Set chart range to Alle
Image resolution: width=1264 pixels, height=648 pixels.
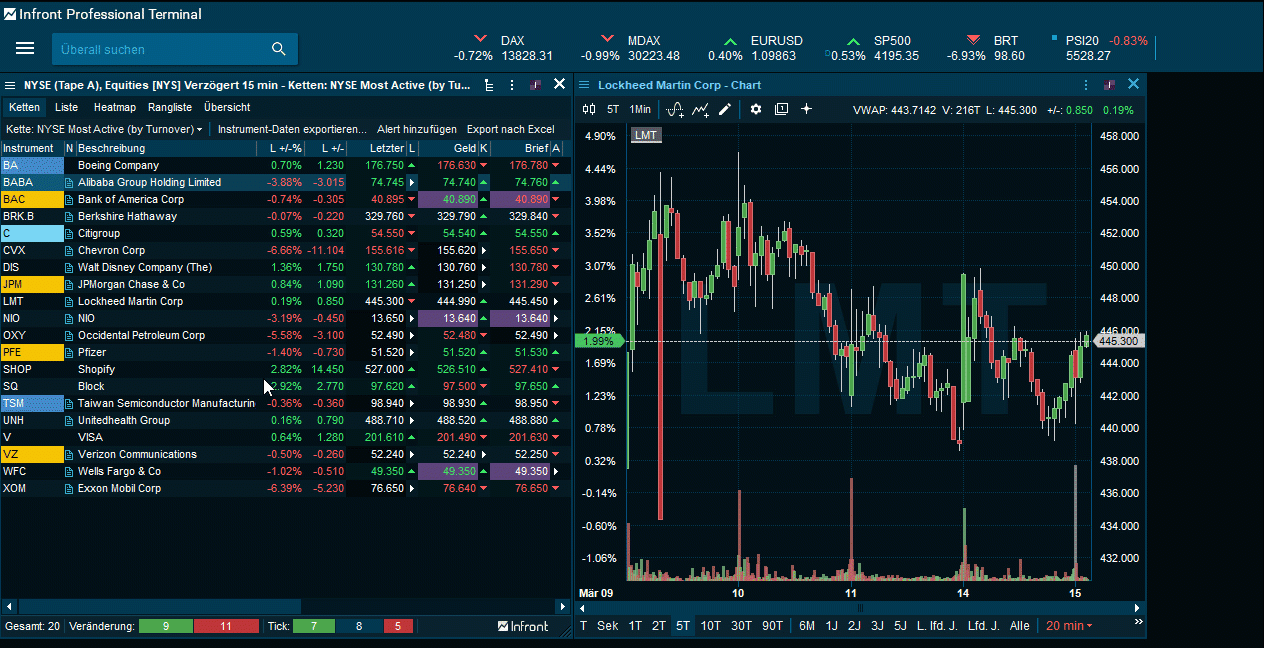1019,626
